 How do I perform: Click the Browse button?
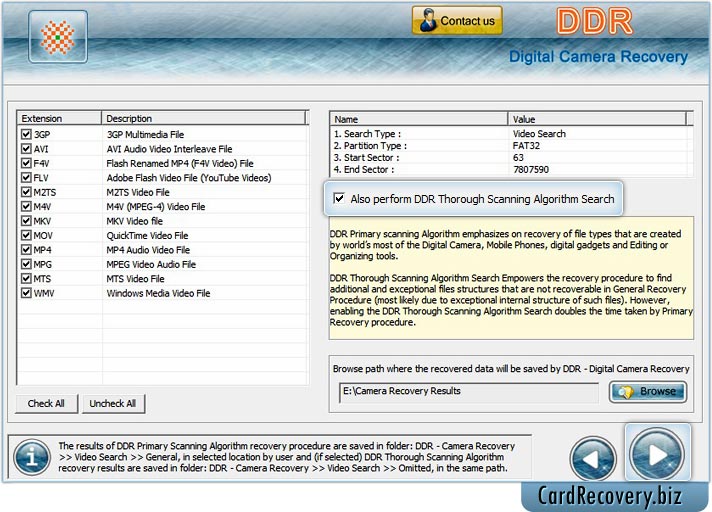pos(648,391)
